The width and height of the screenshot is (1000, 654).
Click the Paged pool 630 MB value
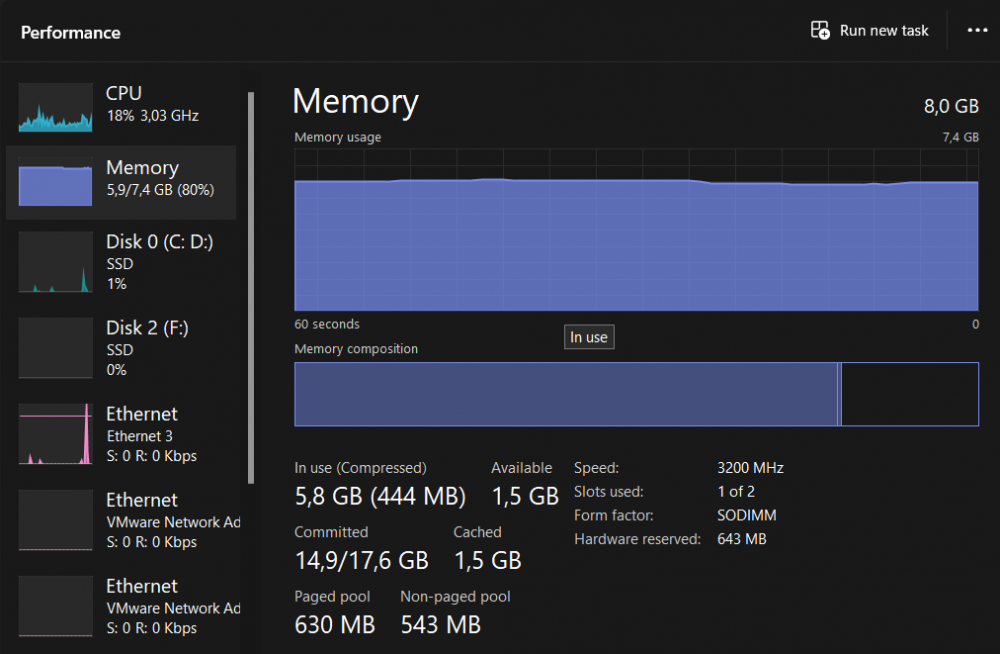coord(334,625)
